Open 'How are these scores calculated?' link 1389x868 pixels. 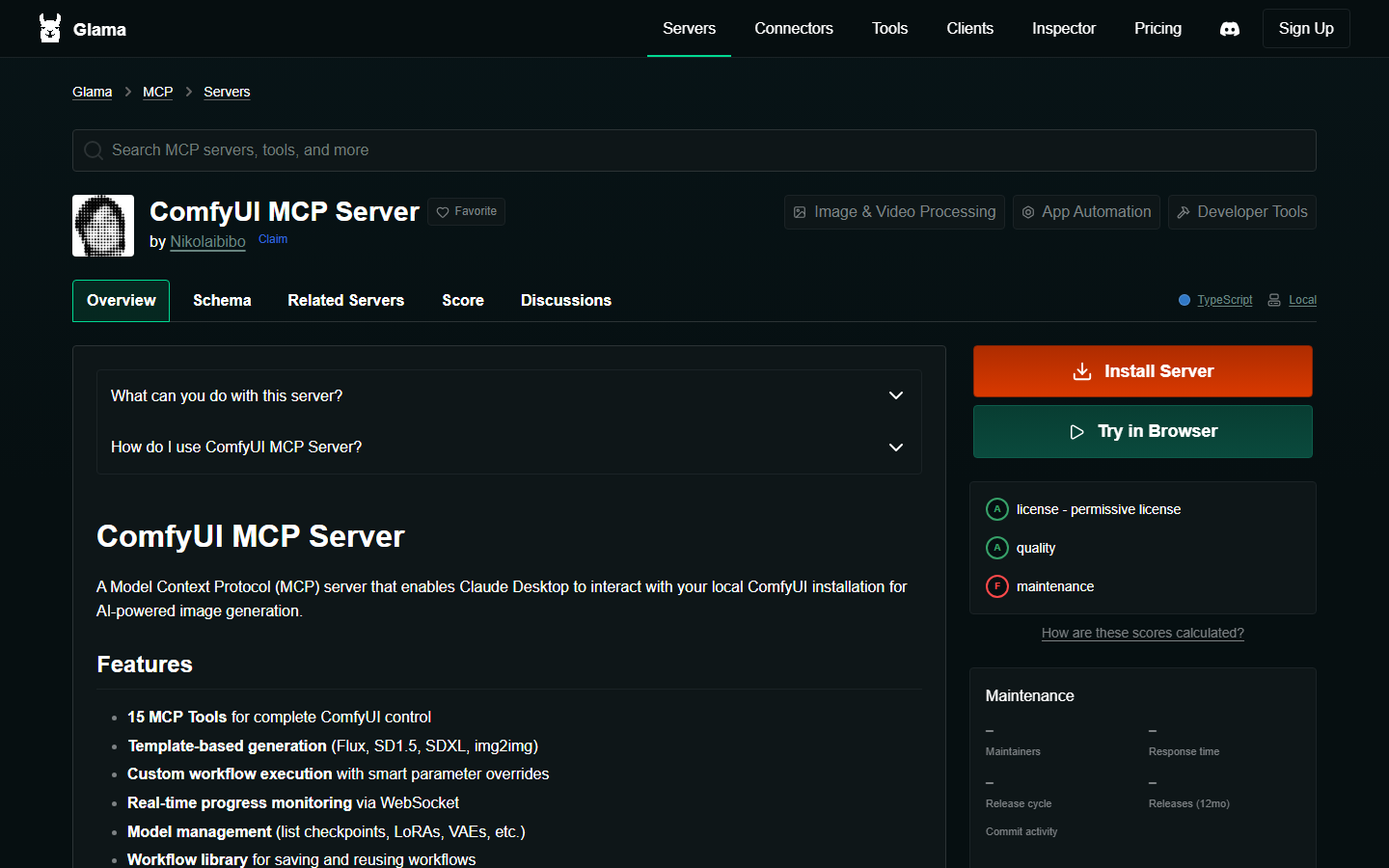(x=1143, y=634)
